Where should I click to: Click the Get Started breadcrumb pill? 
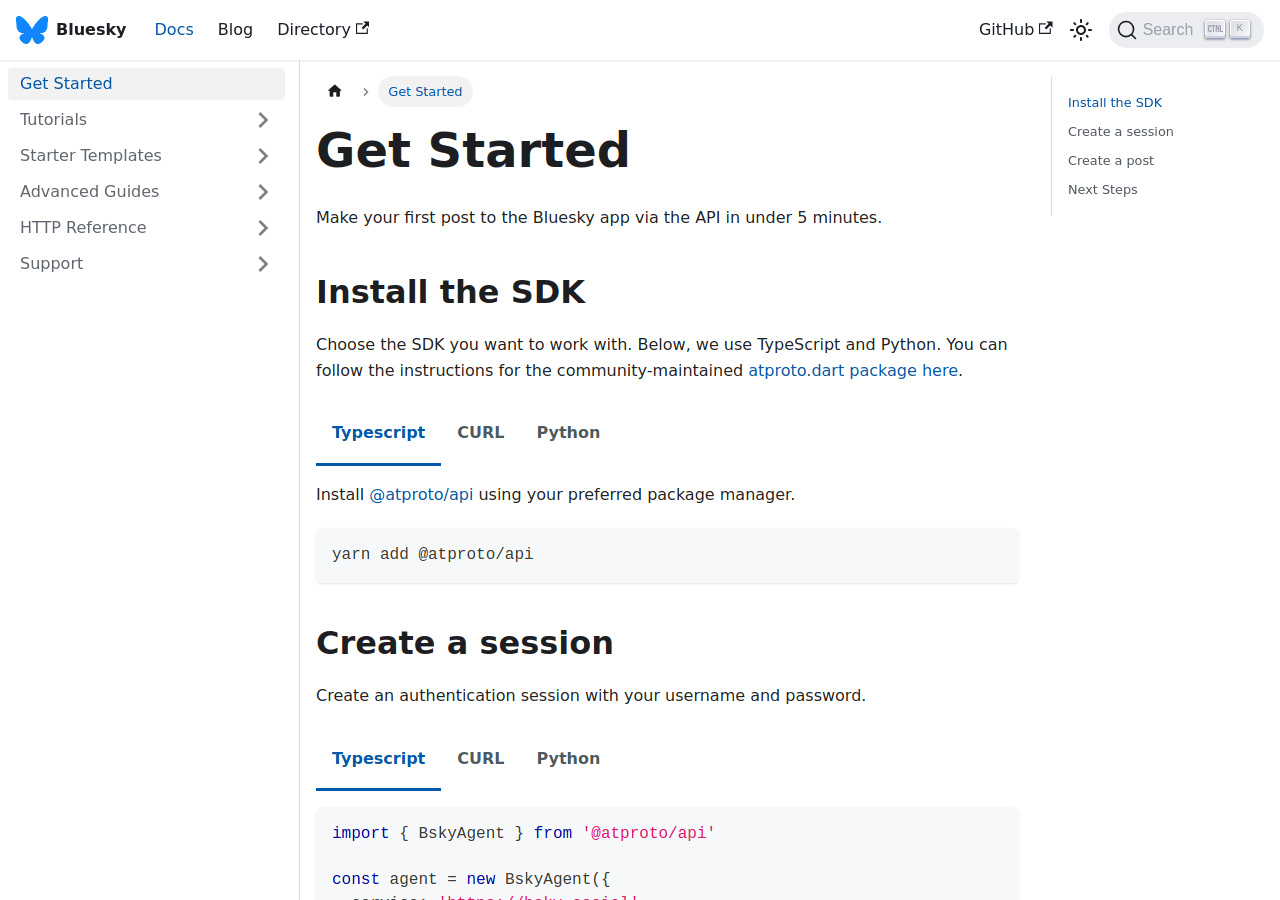coord(425,92)
